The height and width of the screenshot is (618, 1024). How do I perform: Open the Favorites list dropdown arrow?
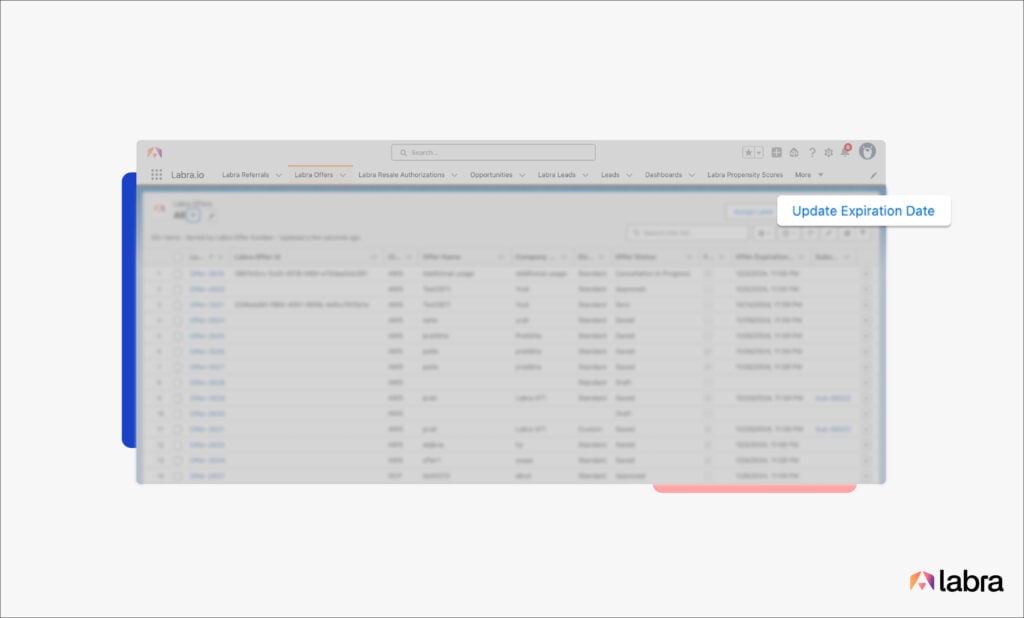pos(759,152)
